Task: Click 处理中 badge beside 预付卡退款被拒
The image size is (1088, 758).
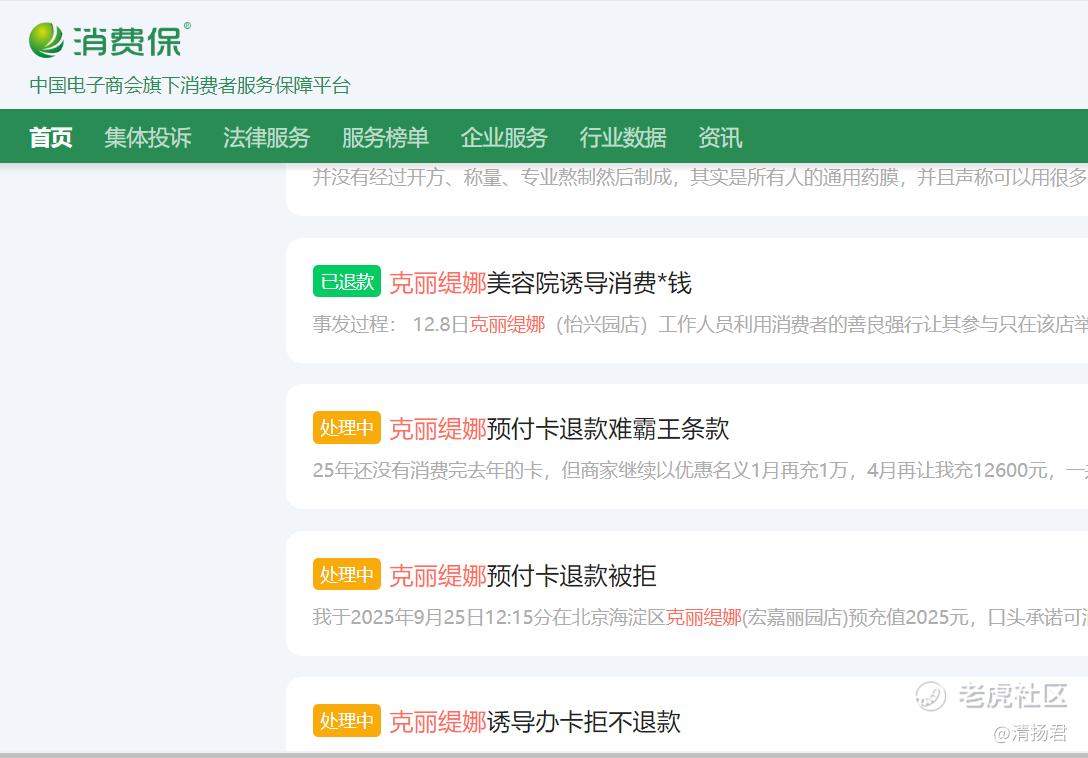Action: pos(347,575)
